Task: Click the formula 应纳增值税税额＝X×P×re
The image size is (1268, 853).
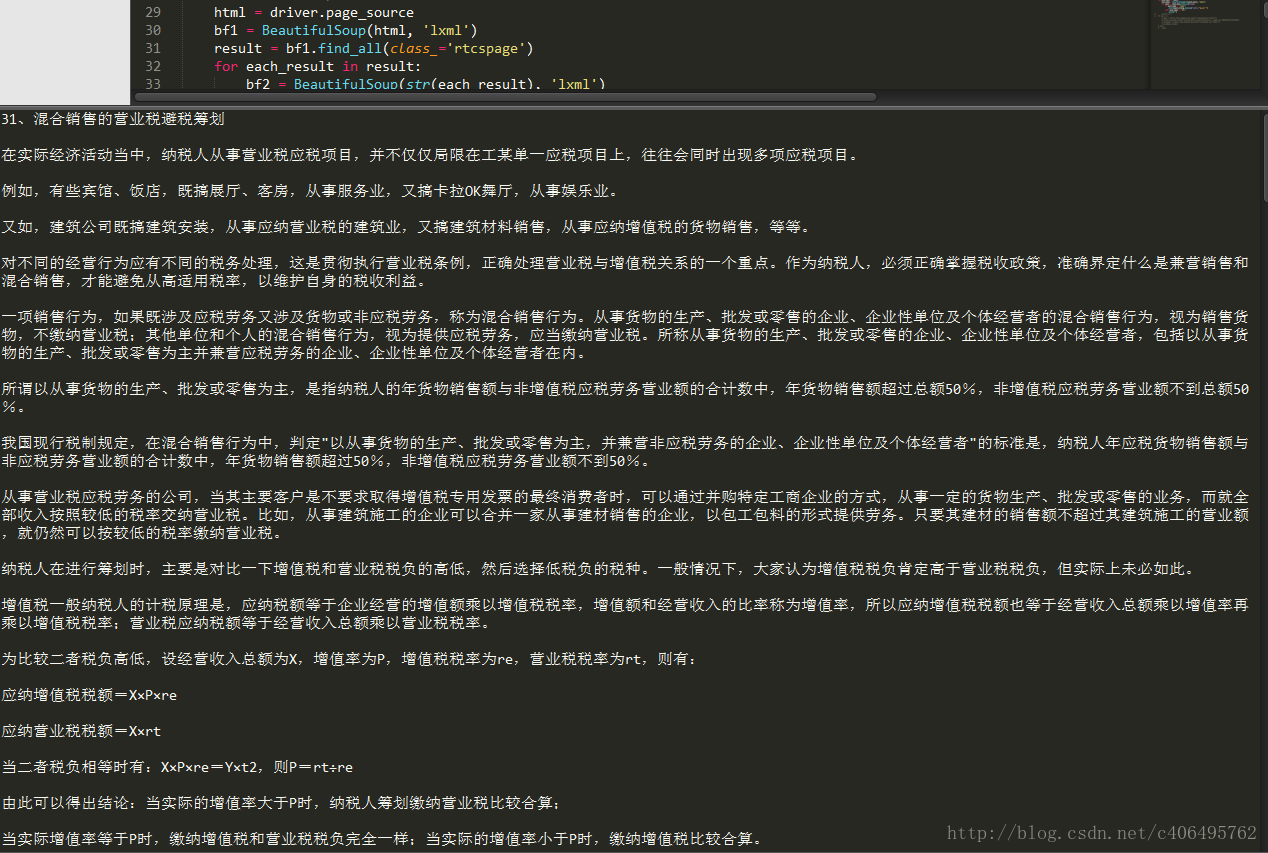Action: click(x=89, y=695)
